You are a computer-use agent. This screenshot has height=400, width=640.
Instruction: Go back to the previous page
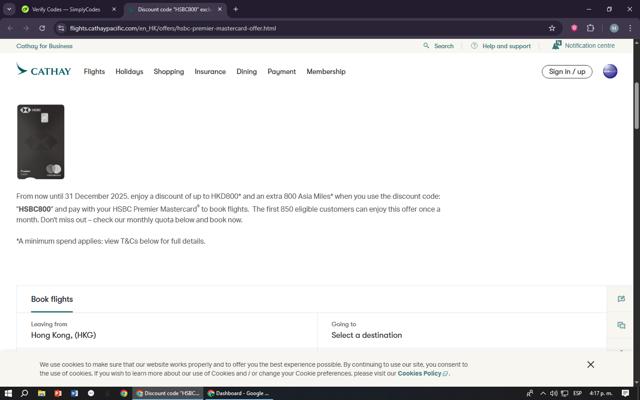[10, 28]
